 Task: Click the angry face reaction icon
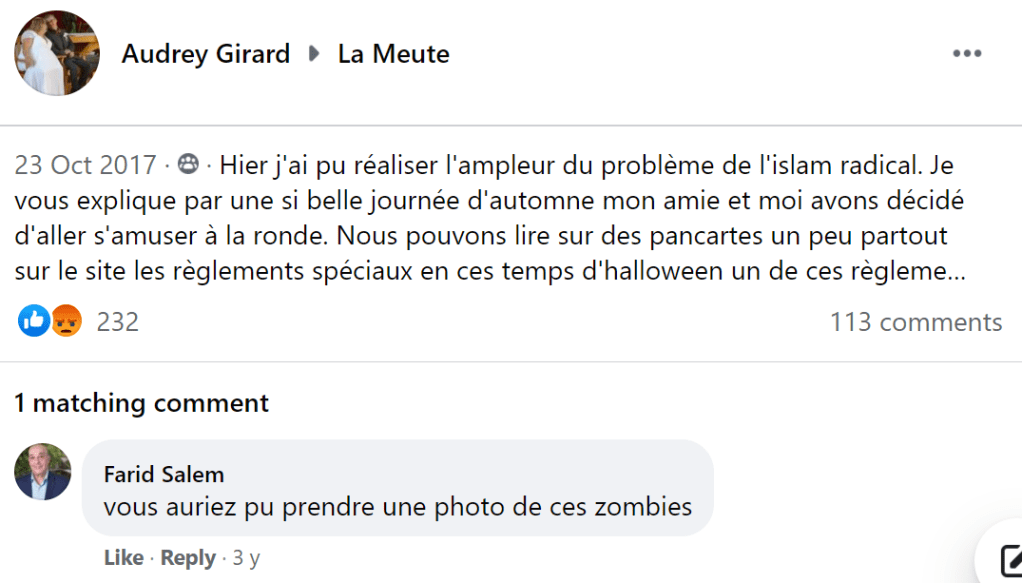pyautogui.click(x=65, y=321)
